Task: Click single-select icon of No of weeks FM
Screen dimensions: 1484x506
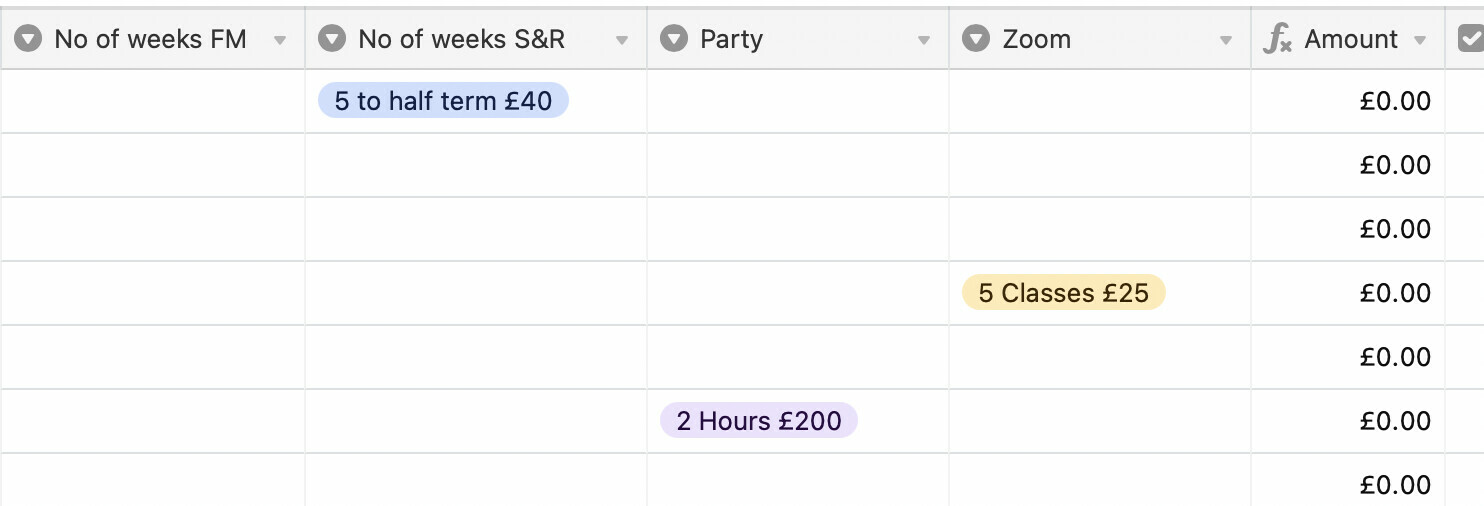Action: click(28, 39)
